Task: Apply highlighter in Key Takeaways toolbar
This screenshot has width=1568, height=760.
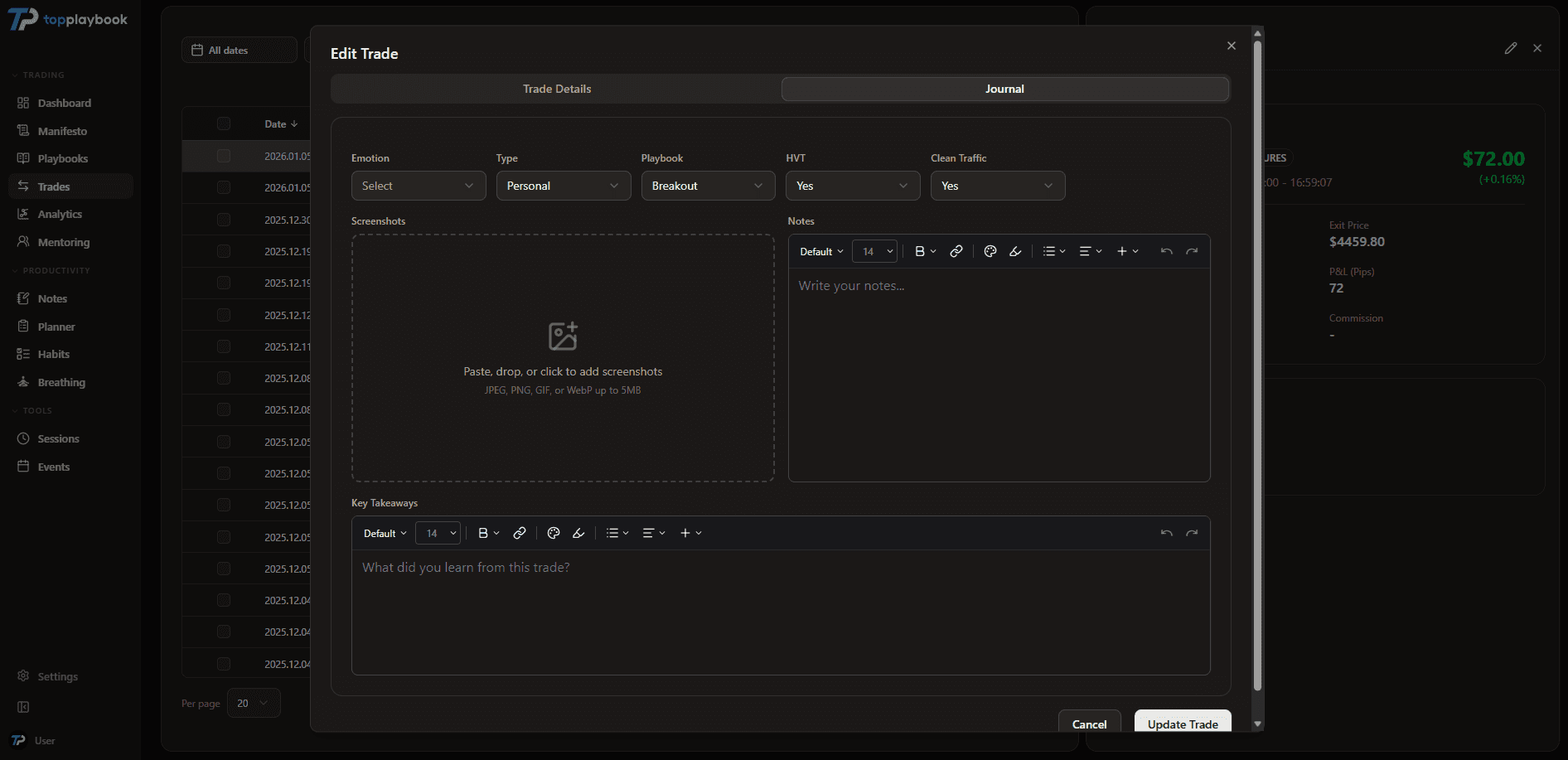Action: coord(578,533)
